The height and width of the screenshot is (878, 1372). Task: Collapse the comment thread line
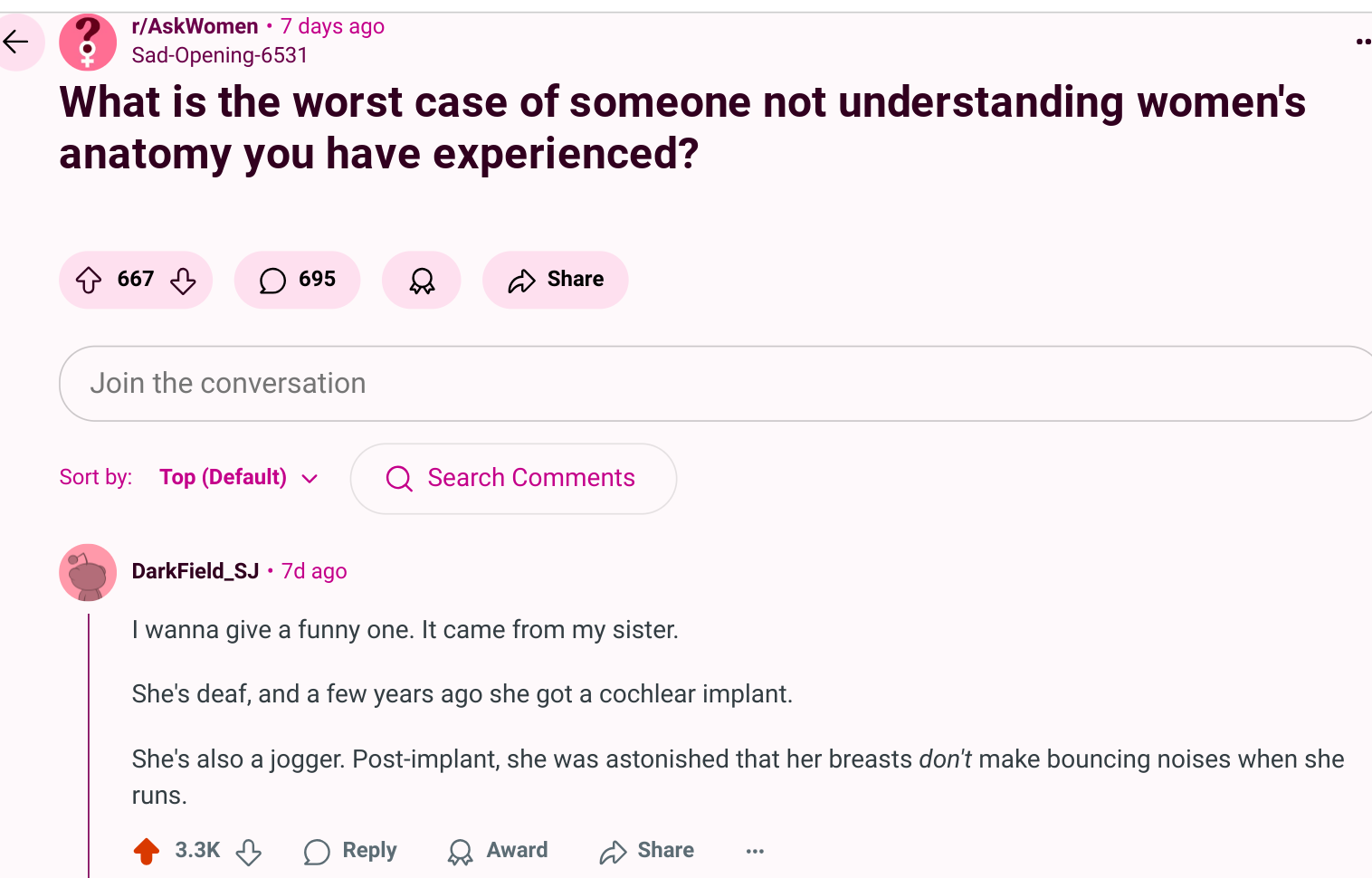pos(89,746)
